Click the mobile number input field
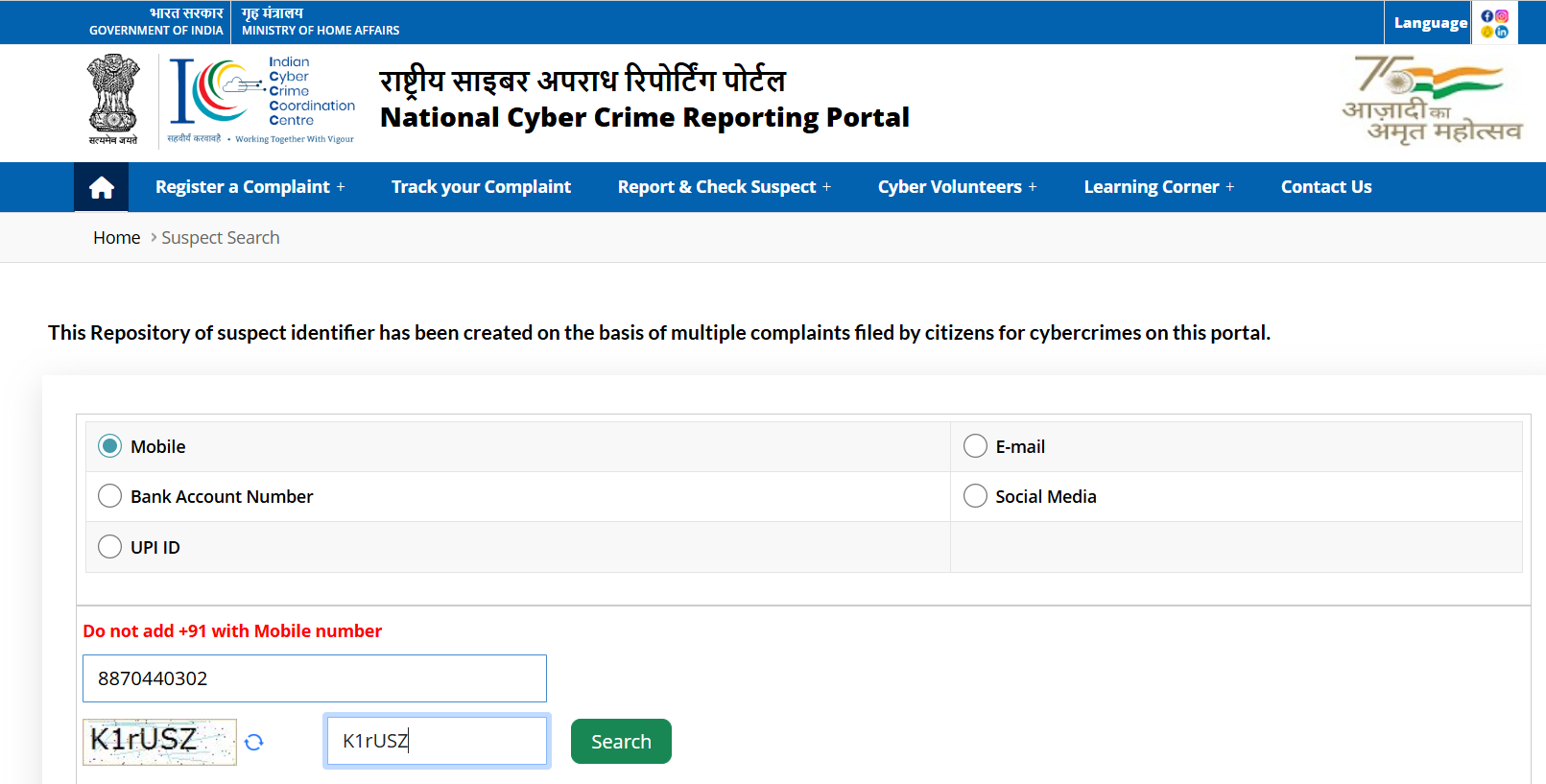1546x784 pixels. 315,678
